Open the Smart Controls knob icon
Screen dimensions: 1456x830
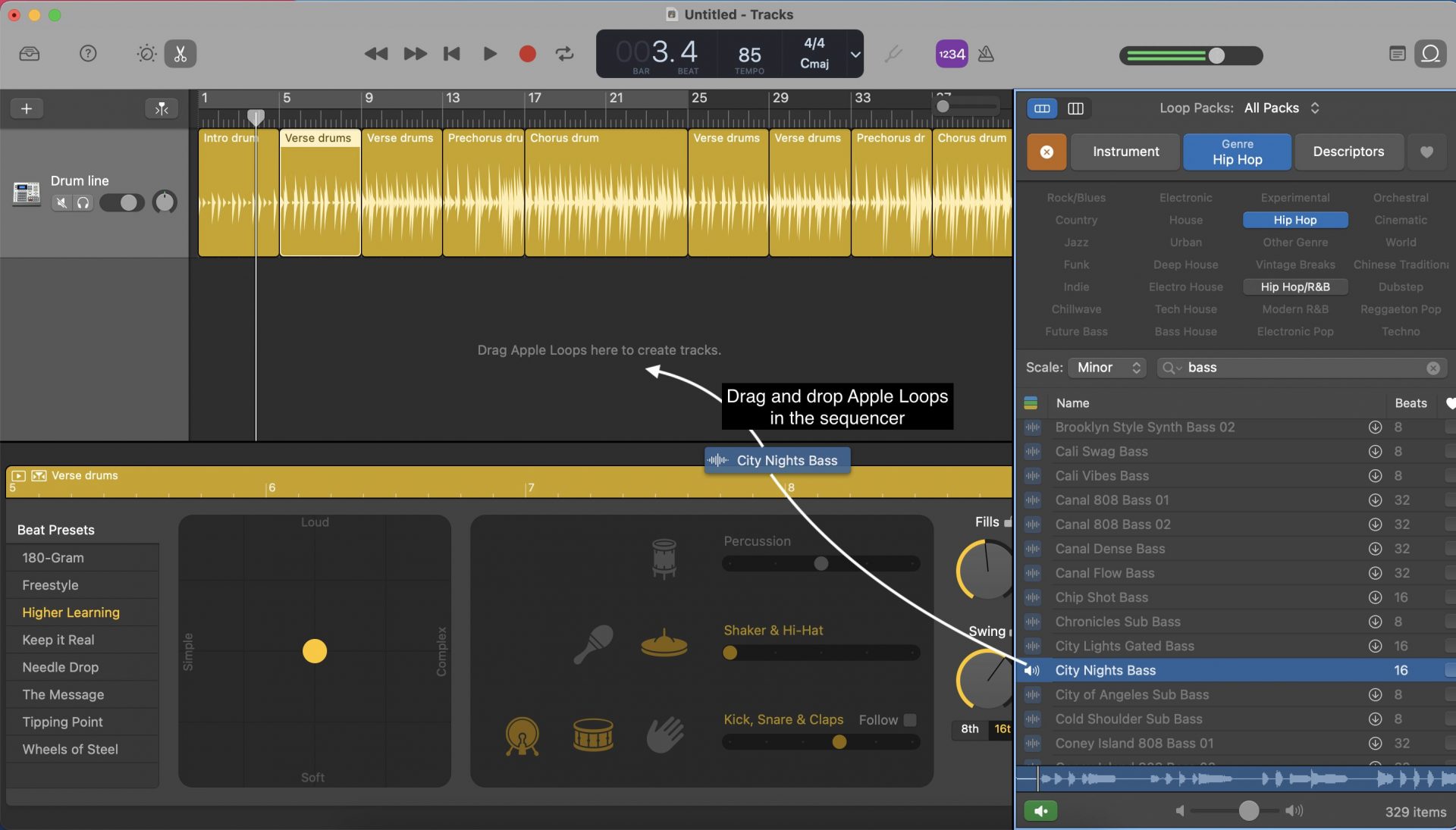pos(146,53)
